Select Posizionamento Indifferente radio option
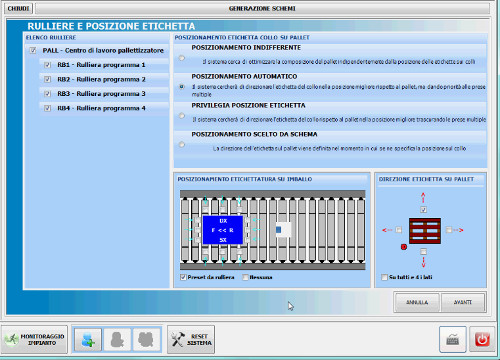500x360 pixels. click(182, 58)
